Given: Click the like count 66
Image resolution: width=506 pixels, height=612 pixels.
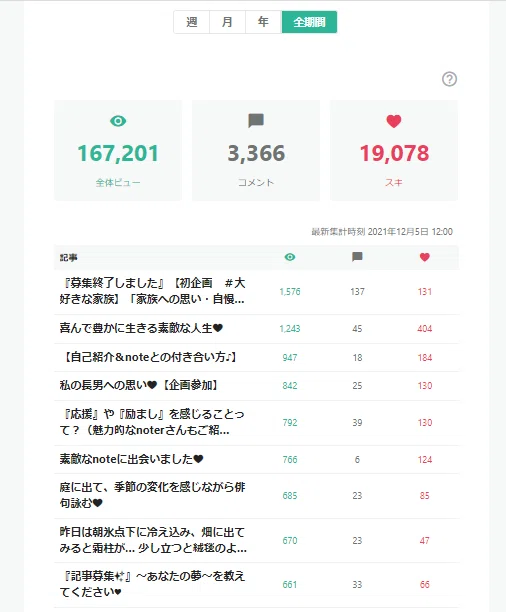Looking at the screenshot, I should point(425,585).
